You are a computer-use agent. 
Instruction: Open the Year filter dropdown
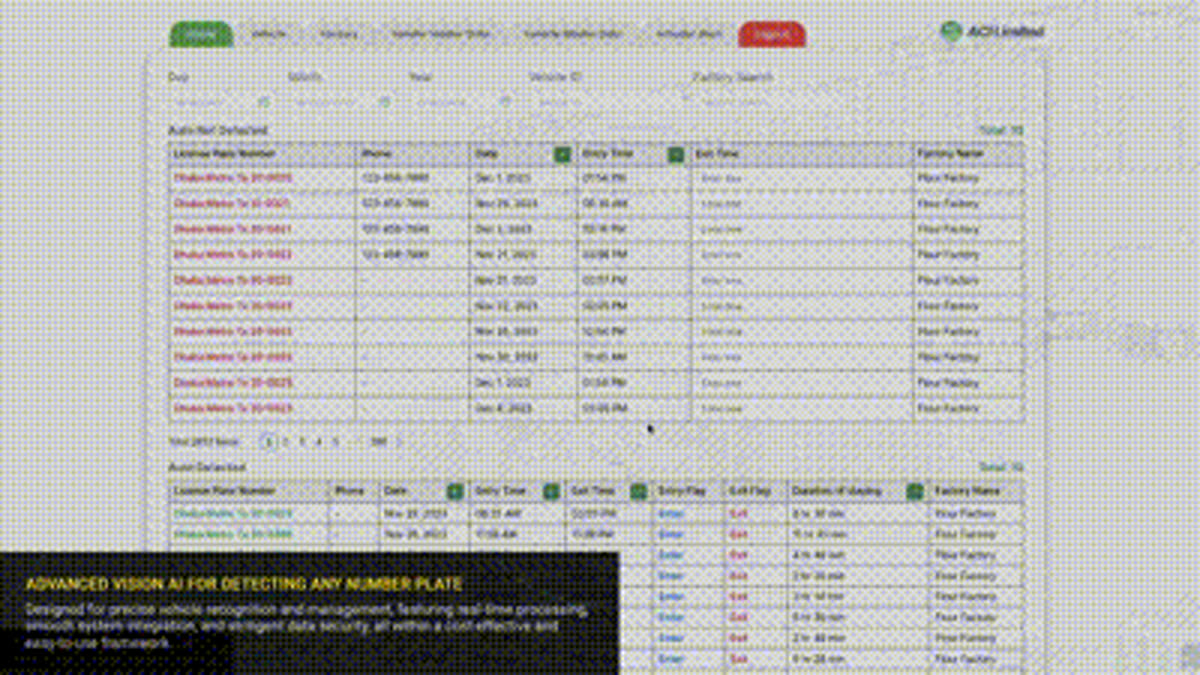[x=461, y=102]
